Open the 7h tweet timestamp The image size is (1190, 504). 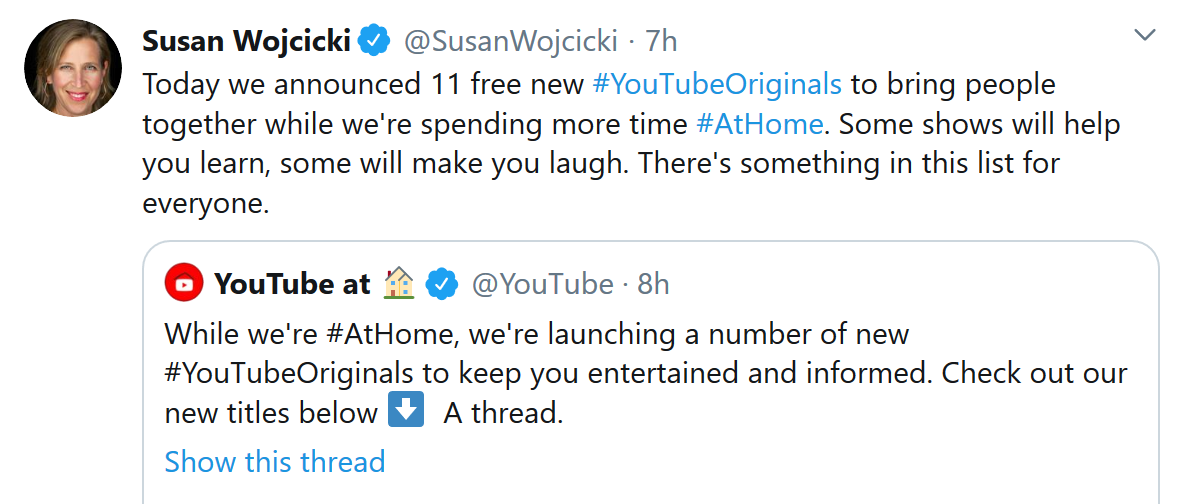click(x=662, y=41)
